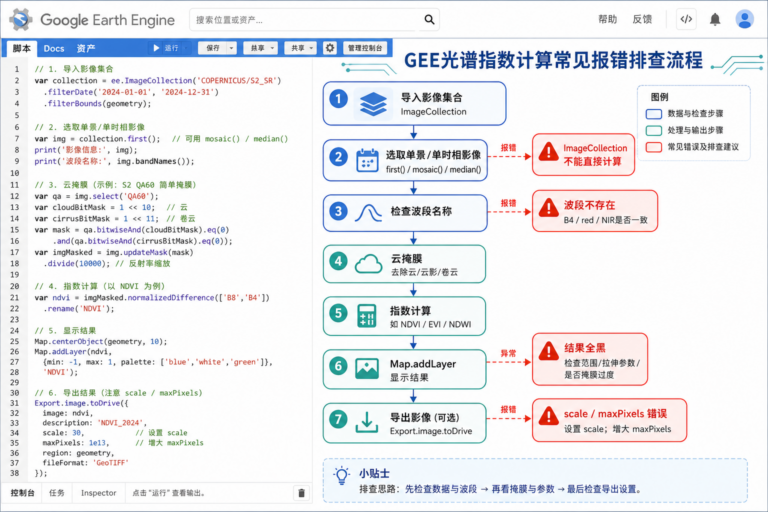Click the 点击"运行"查看输出 console message

(x=168, y=493)
